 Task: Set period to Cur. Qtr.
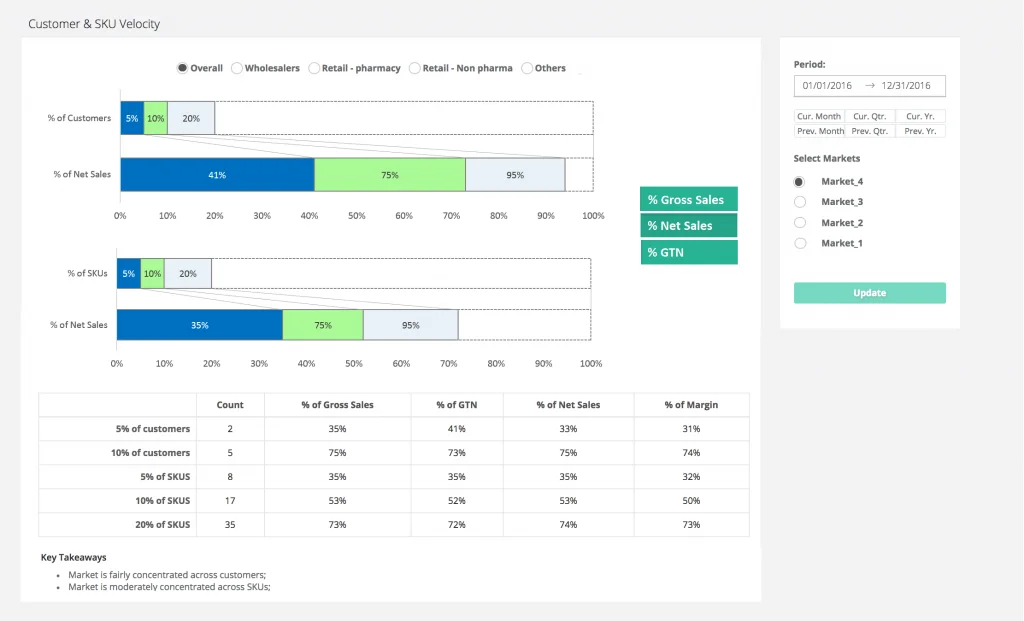[870, 116]
